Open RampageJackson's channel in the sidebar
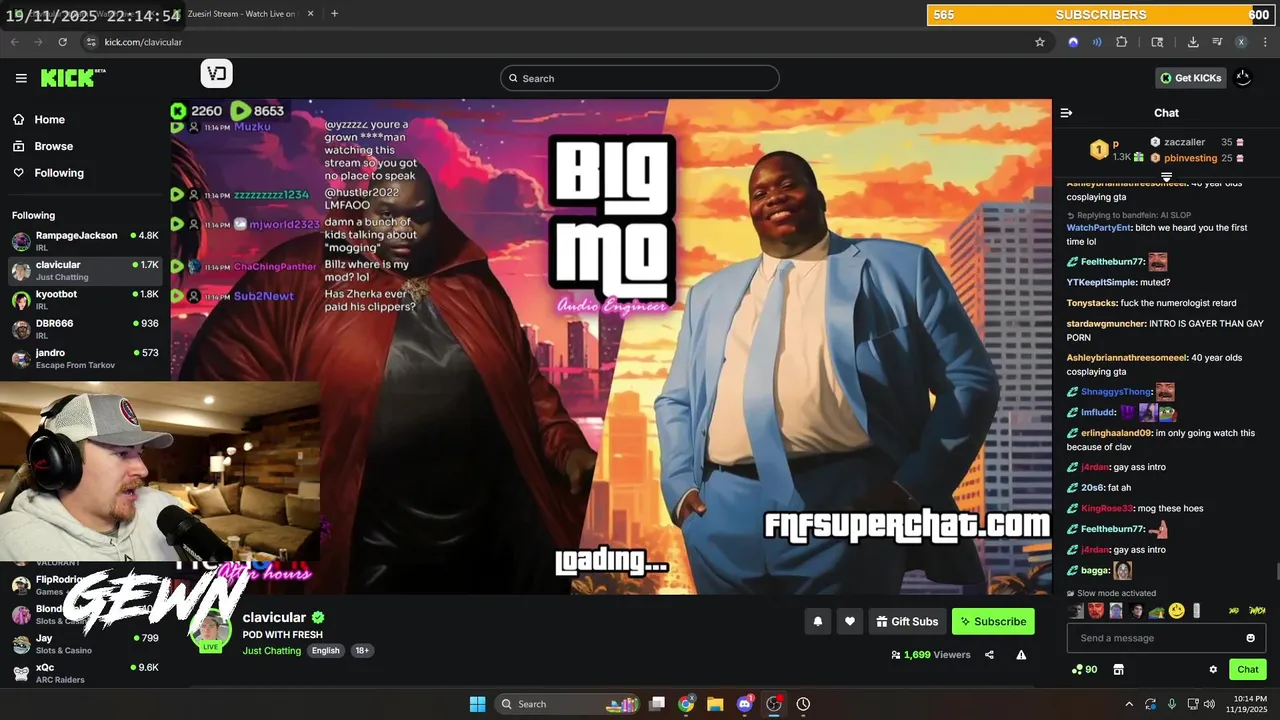The image size is (1280, 720). coord(85,241)
